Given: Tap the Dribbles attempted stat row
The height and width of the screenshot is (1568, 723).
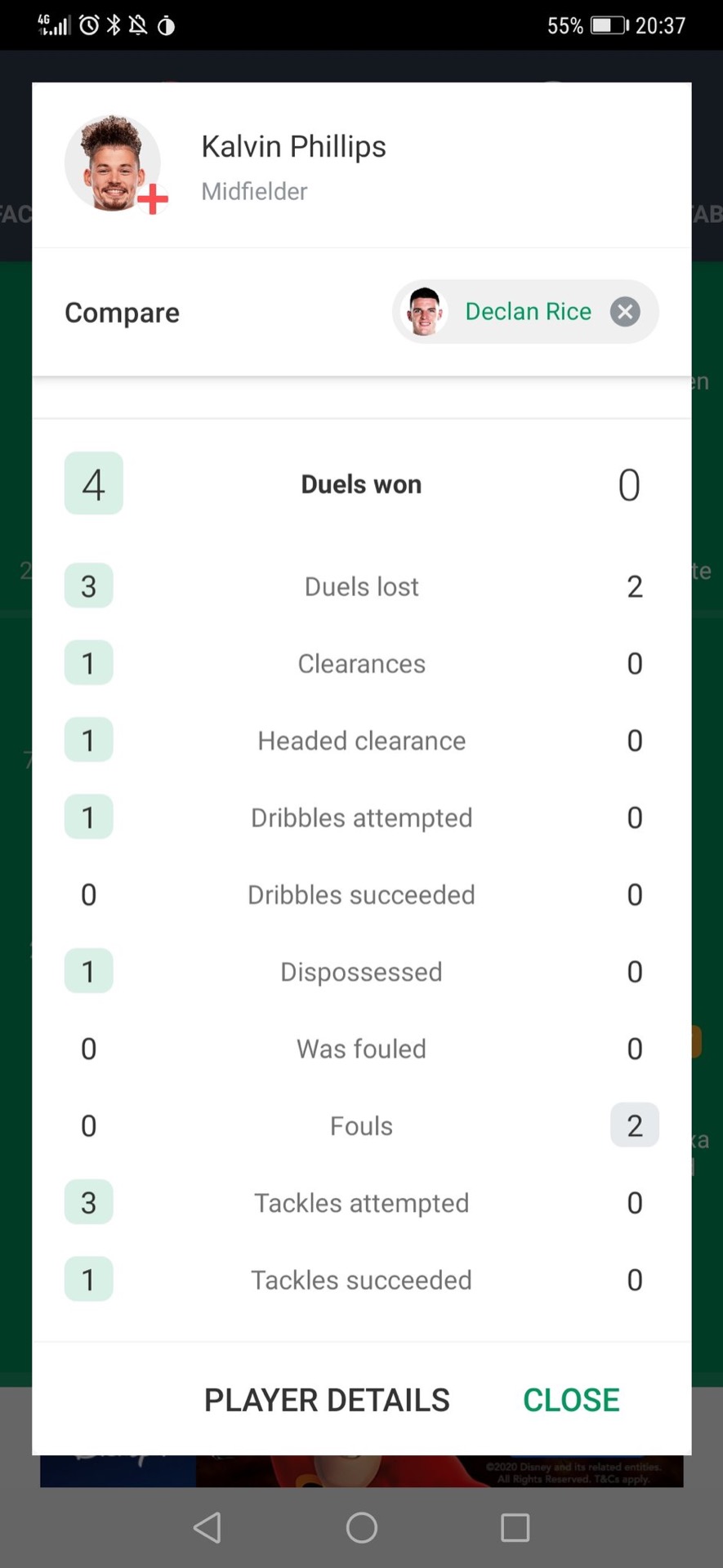Looking at the screenshot, I should [361, 817].
